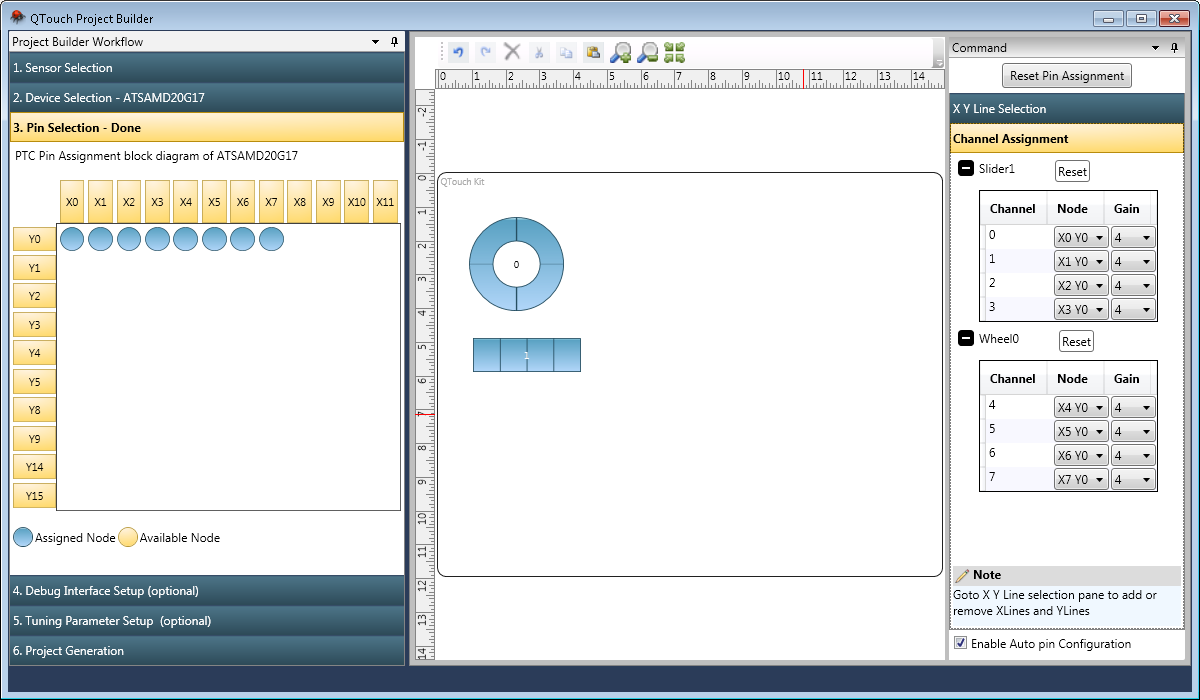The image size is (1200, 700).
Task: Click the X8 line header button
Action: pyautogui.click(x=300, y=201)
